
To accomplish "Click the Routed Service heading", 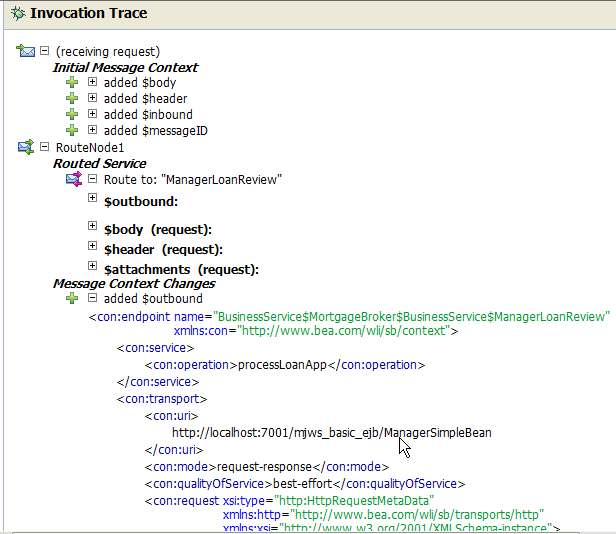I will pos(99,163).
